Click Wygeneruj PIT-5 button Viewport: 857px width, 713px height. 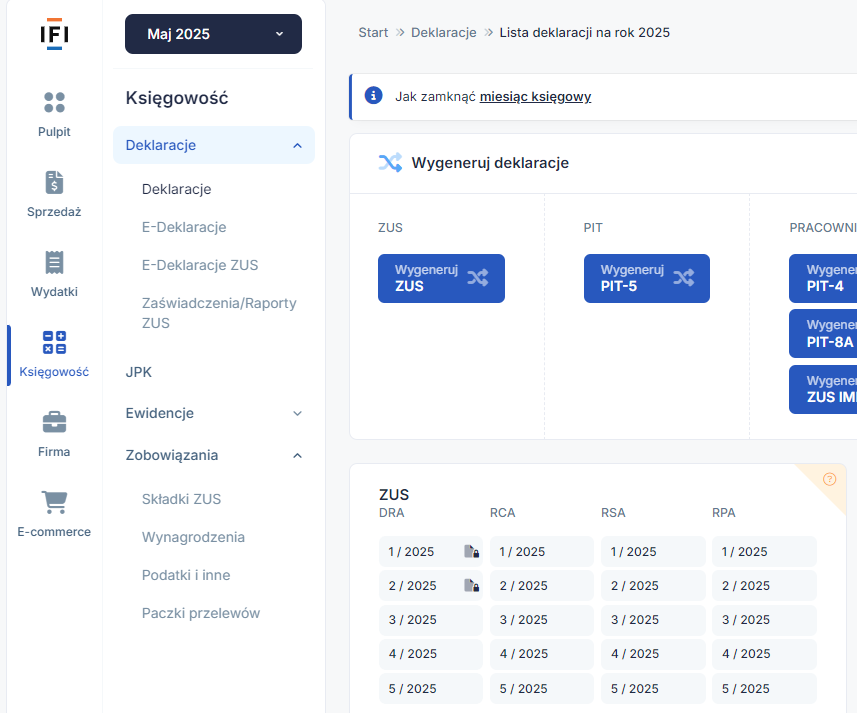coord(646,278)
